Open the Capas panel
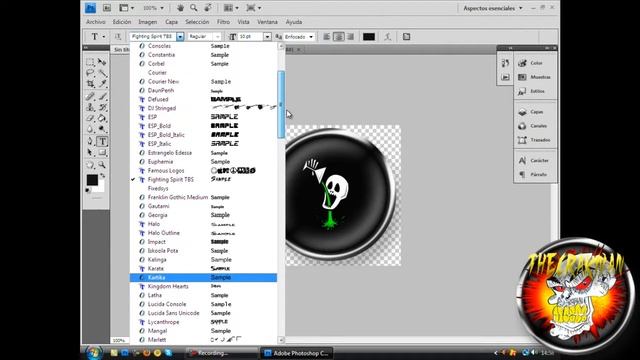The width and height of the screenshot is (640, 360). coord(535,112)
